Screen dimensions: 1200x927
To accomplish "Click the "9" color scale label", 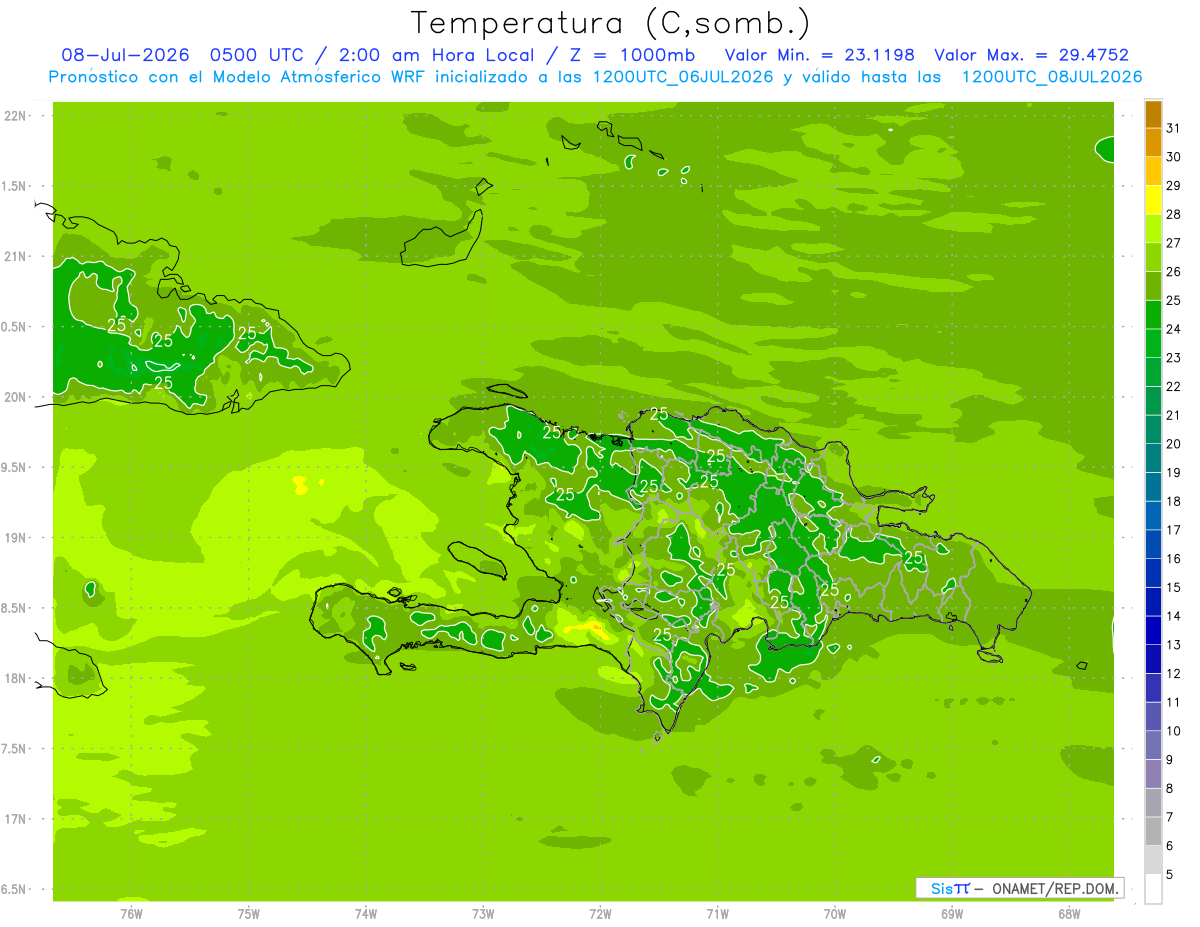I will tap(1170, 760).
